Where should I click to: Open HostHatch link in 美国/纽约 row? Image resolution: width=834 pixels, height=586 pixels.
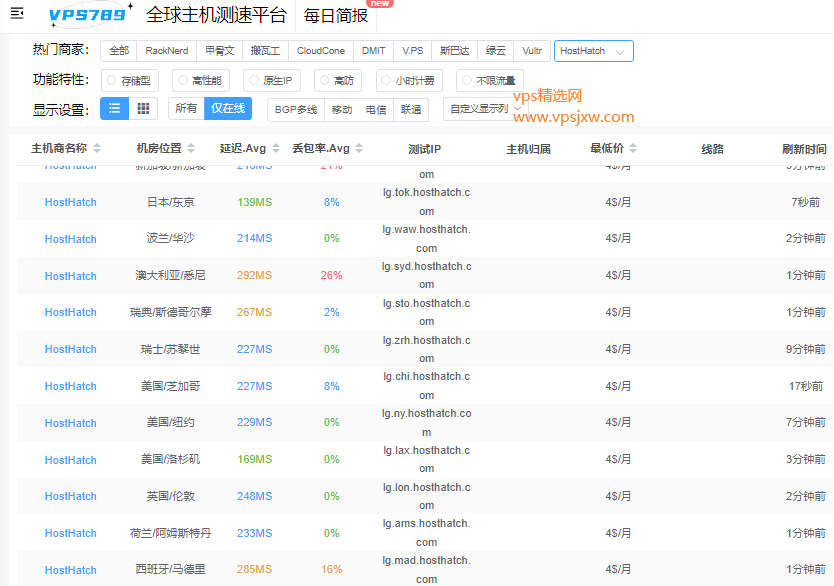71,423
